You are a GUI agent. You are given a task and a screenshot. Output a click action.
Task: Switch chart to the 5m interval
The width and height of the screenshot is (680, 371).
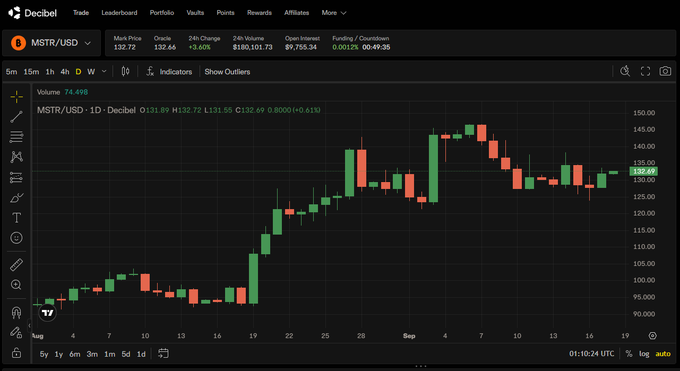(12, 72)
